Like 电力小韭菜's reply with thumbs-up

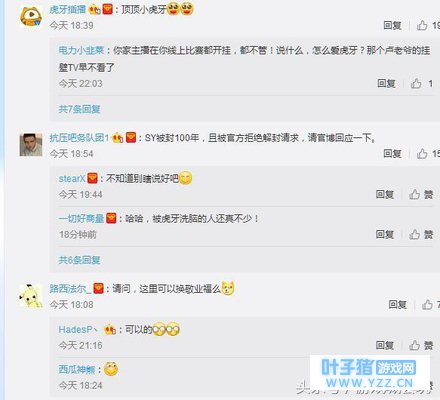[416, 83]
